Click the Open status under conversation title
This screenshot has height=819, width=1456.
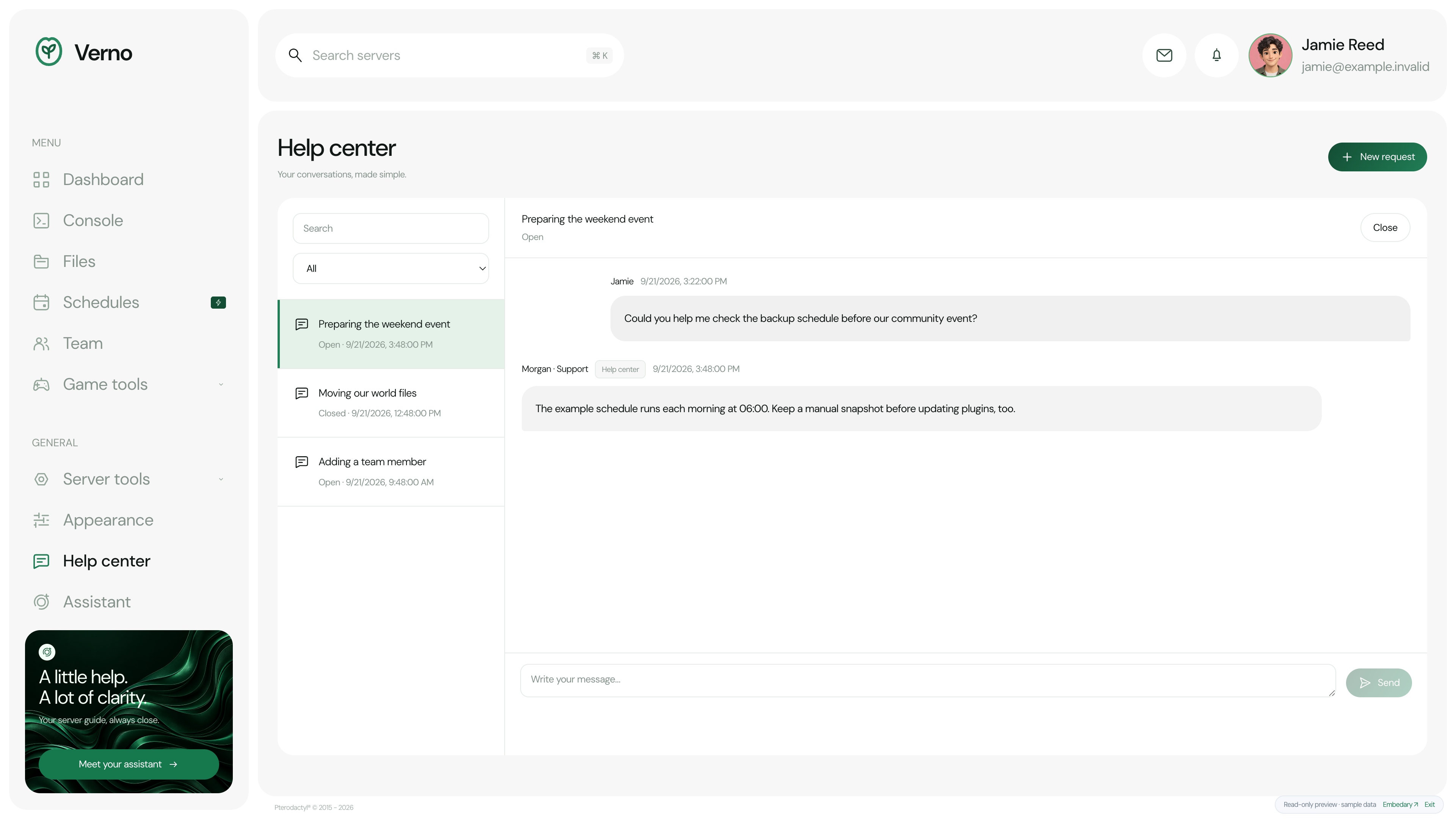coord(532,237)
